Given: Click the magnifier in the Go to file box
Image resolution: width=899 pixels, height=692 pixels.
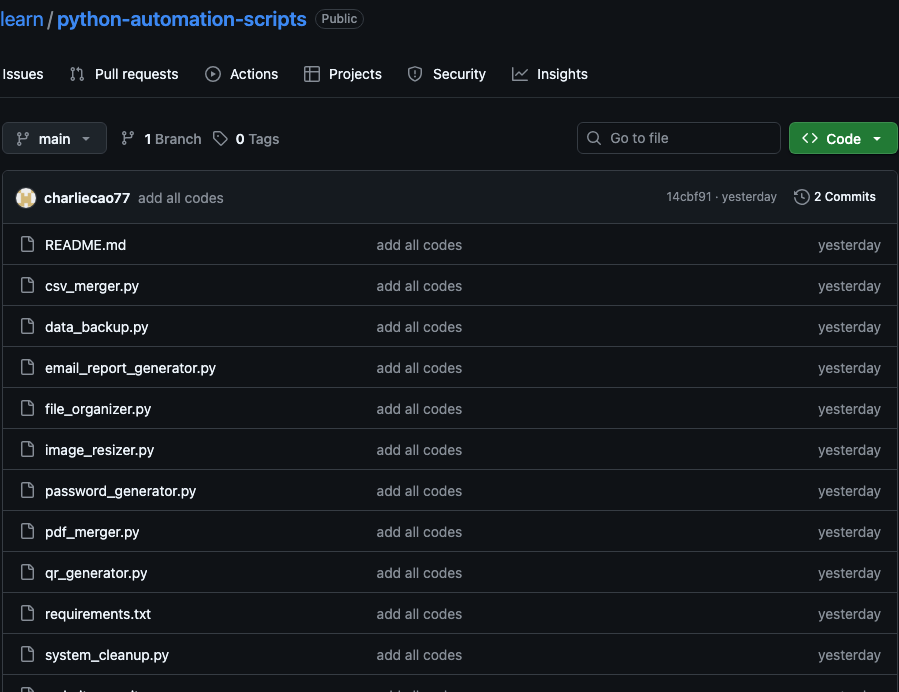Looking at the screenshot, I should 593,138.
